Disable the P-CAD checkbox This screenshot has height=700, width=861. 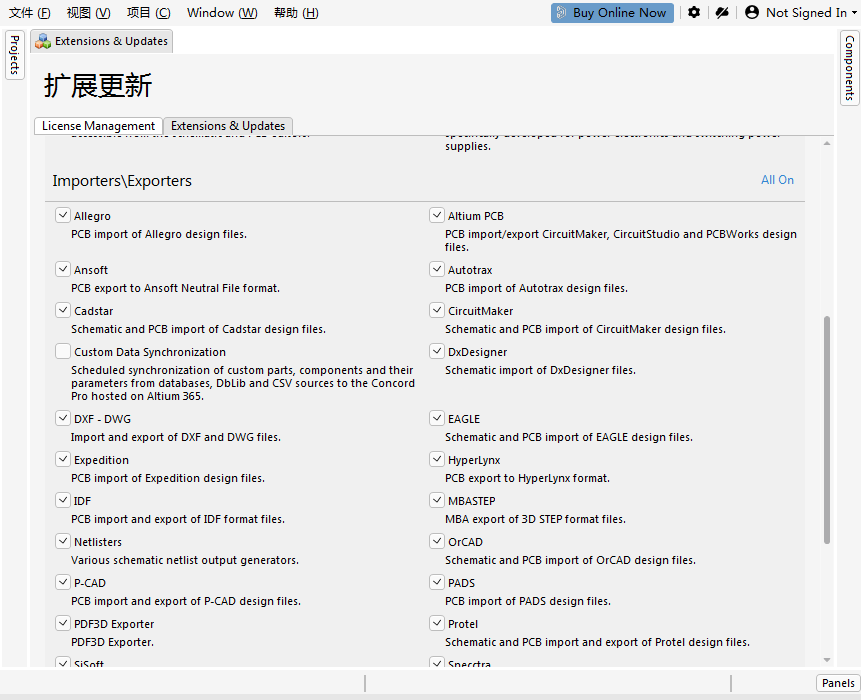coord(63,583)
